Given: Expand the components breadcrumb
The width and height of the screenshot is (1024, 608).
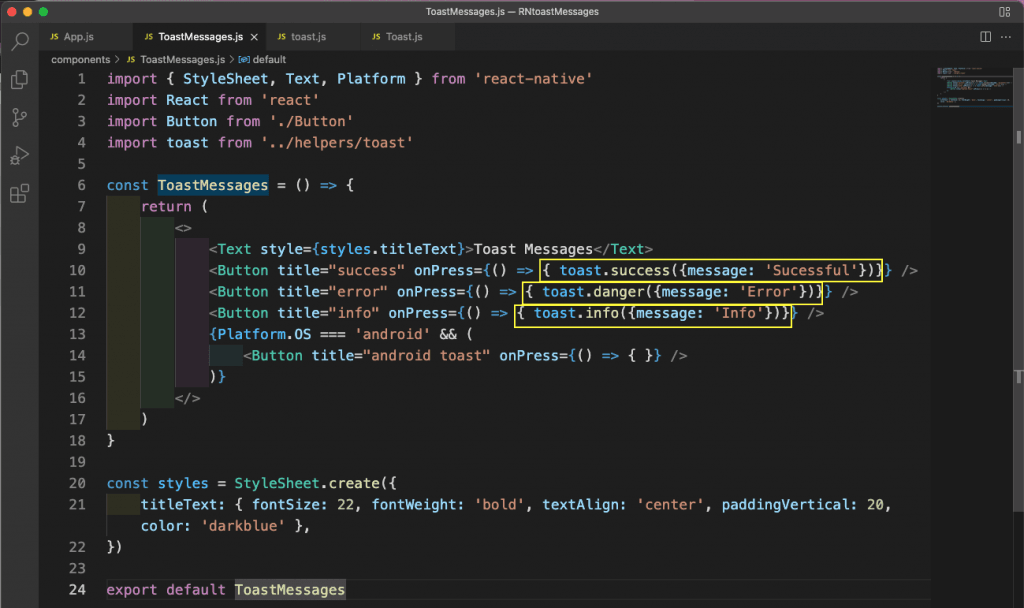Looking at the screenshot, I should [81, 59].
